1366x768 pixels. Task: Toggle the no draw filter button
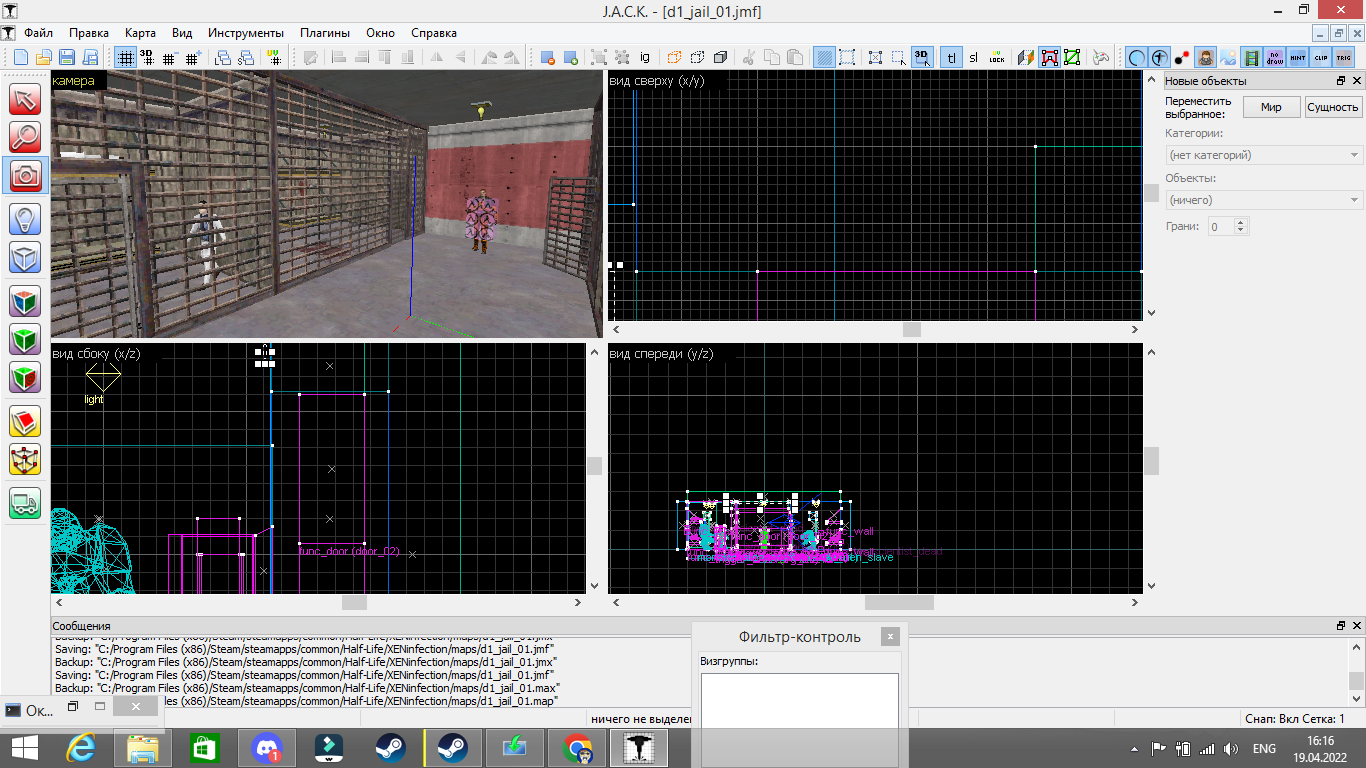(1275, 57)
